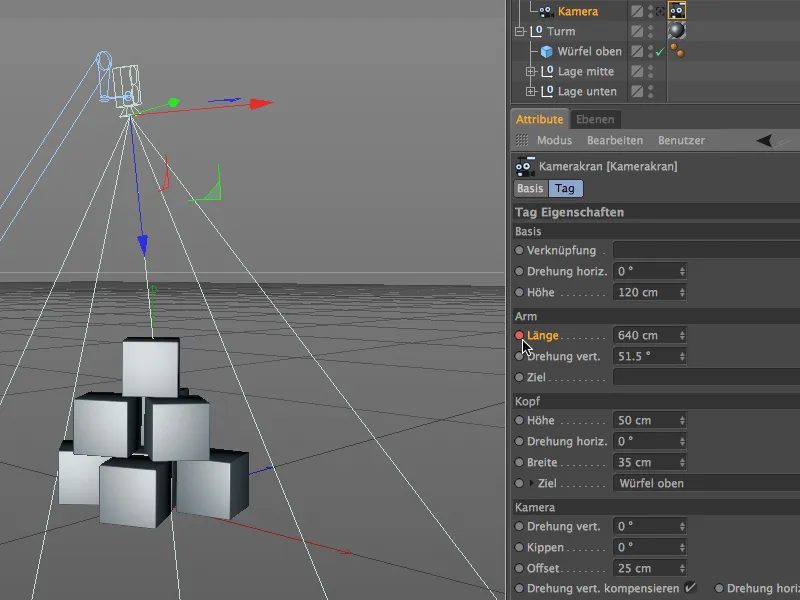The image size is (800, 600).
Task: Open the Bearbeiten menu
Action: point(615,140)
